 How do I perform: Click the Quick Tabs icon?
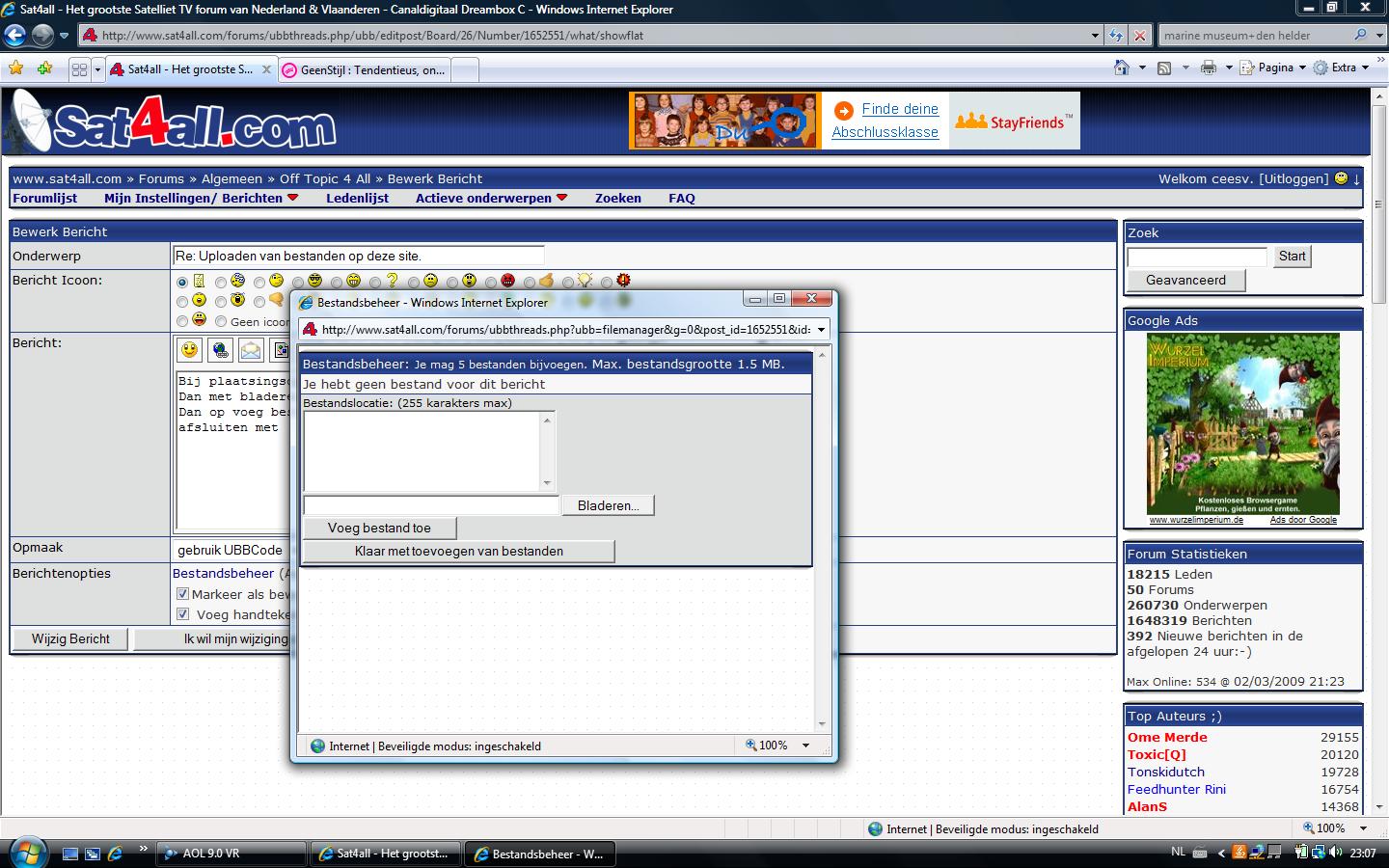[79, 69]
